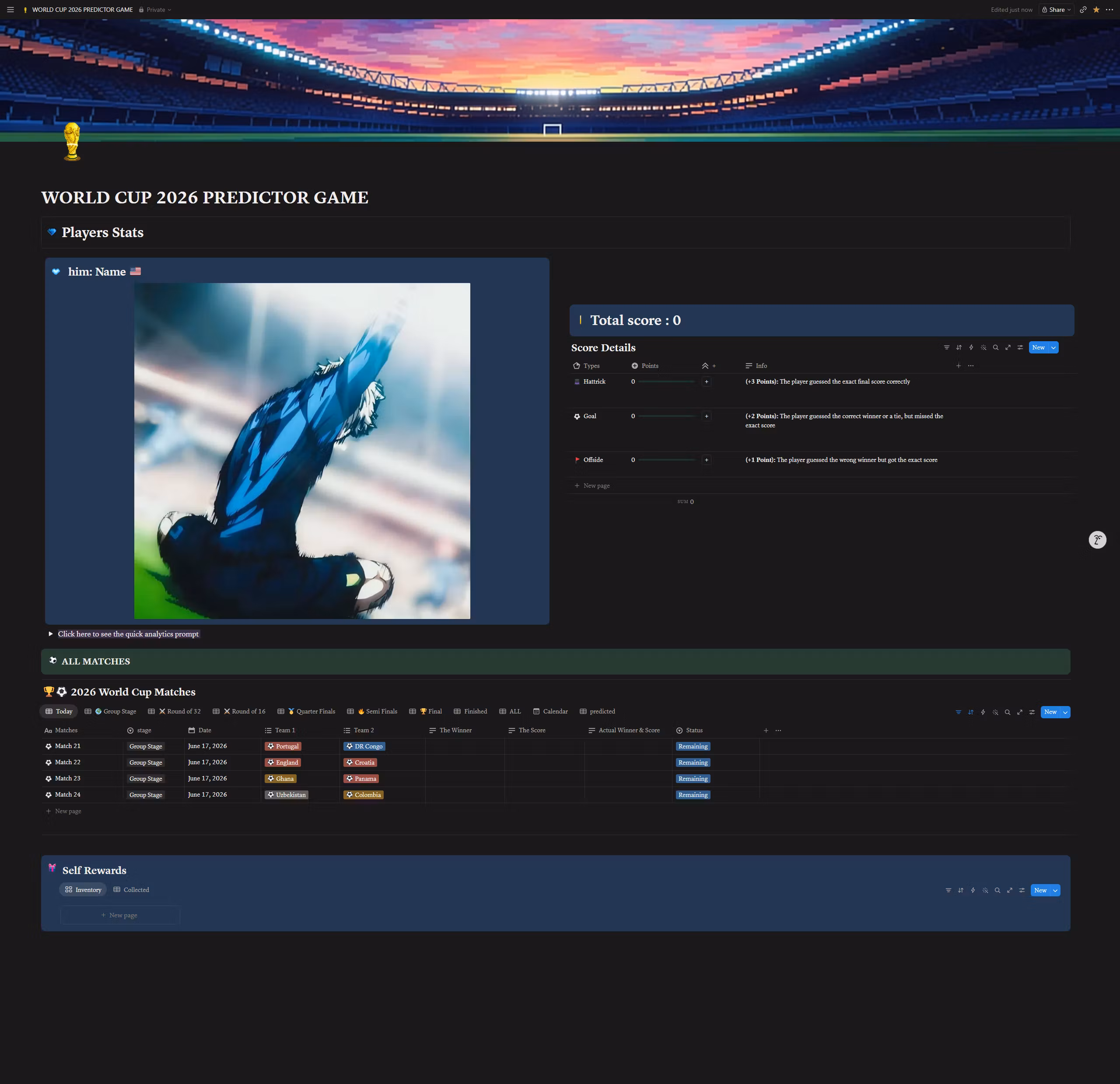Increment Hattrick points with plus button
This screenshot has height=1084, width=1120.
click(706, 382)
